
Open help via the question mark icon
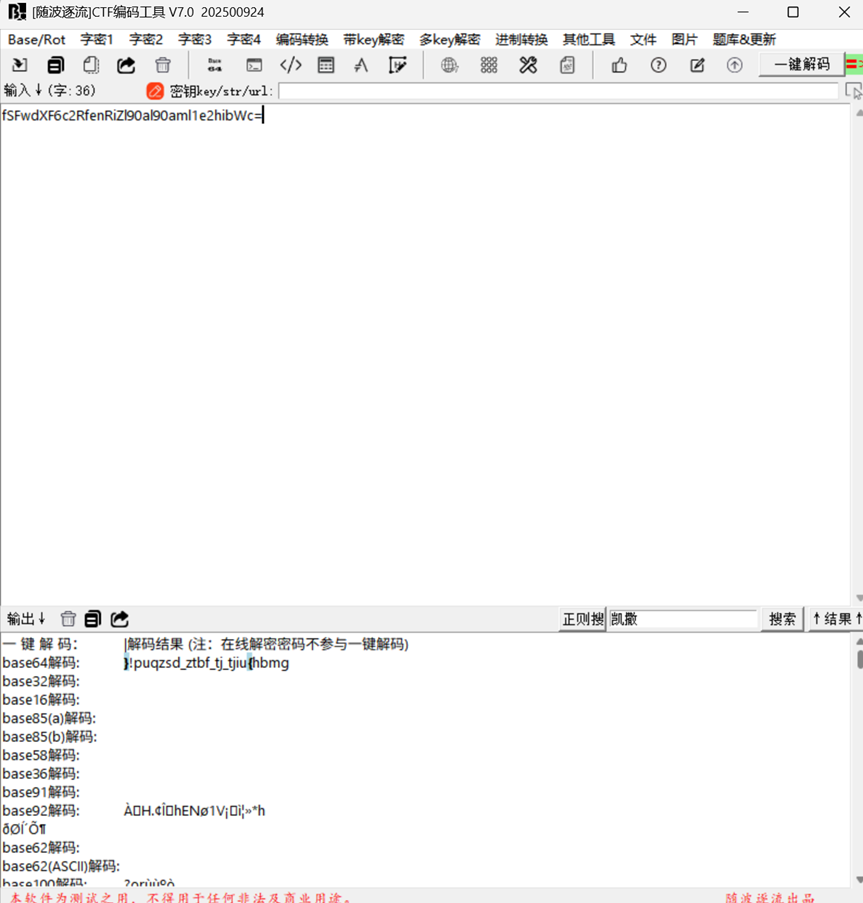pos(658,65)
